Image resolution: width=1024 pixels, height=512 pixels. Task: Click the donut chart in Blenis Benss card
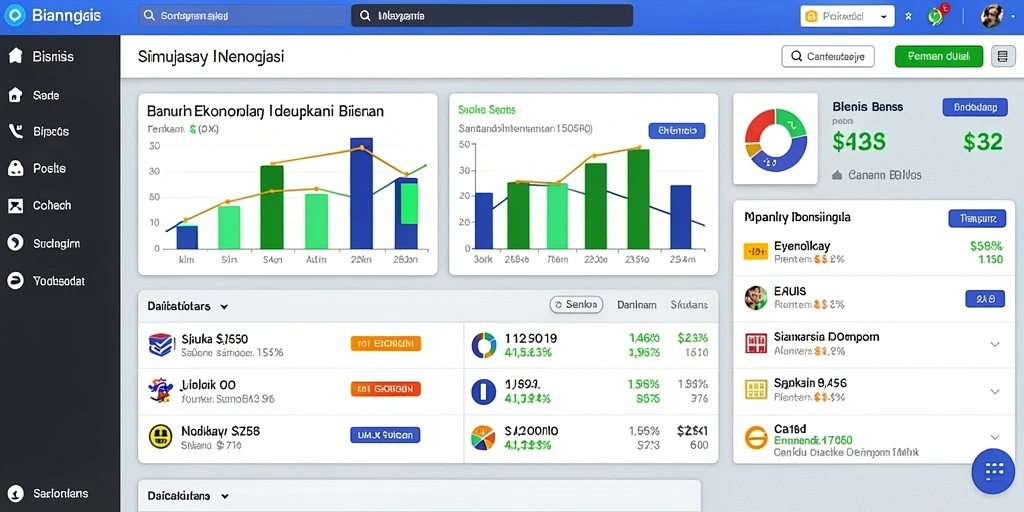(776, 140)
